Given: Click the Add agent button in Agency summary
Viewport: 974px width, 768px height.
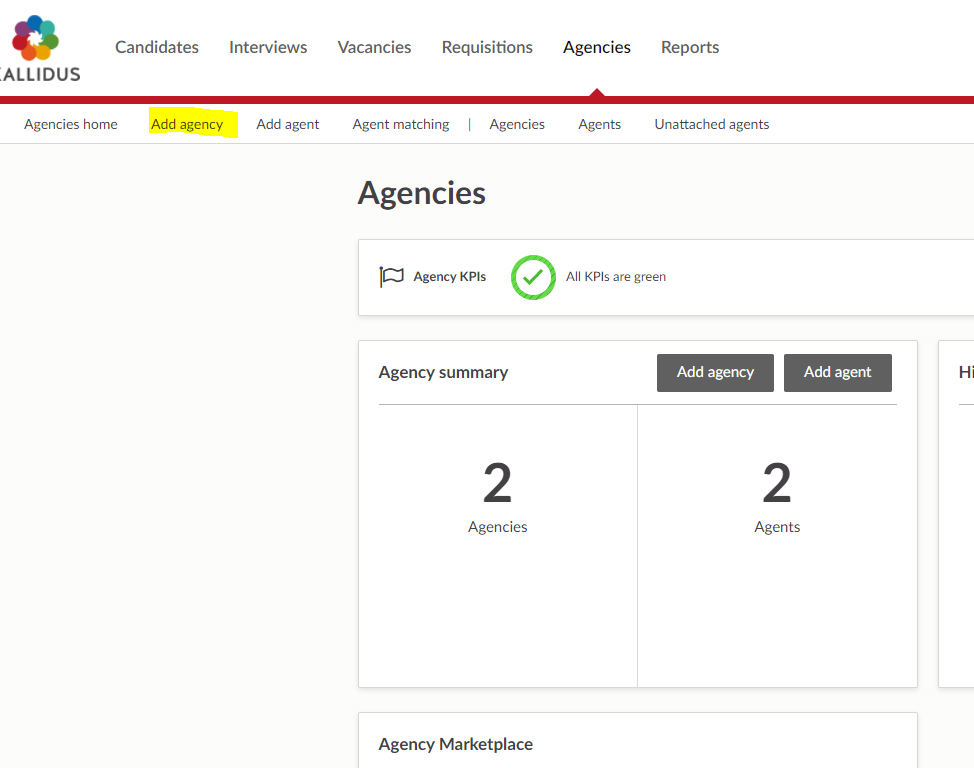Looking at the screenshot, I should click(838, 372).
